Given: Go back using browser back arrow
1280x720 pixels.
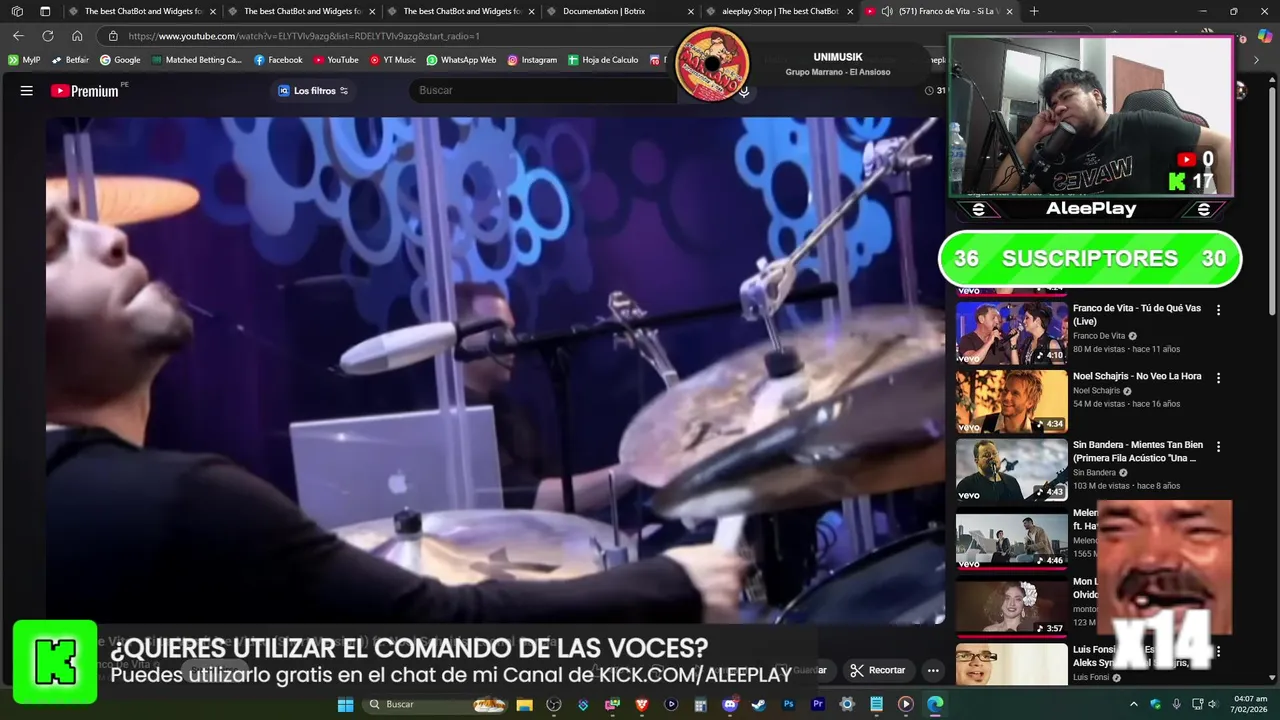Looking at the screenshot, I should (18, 36).
